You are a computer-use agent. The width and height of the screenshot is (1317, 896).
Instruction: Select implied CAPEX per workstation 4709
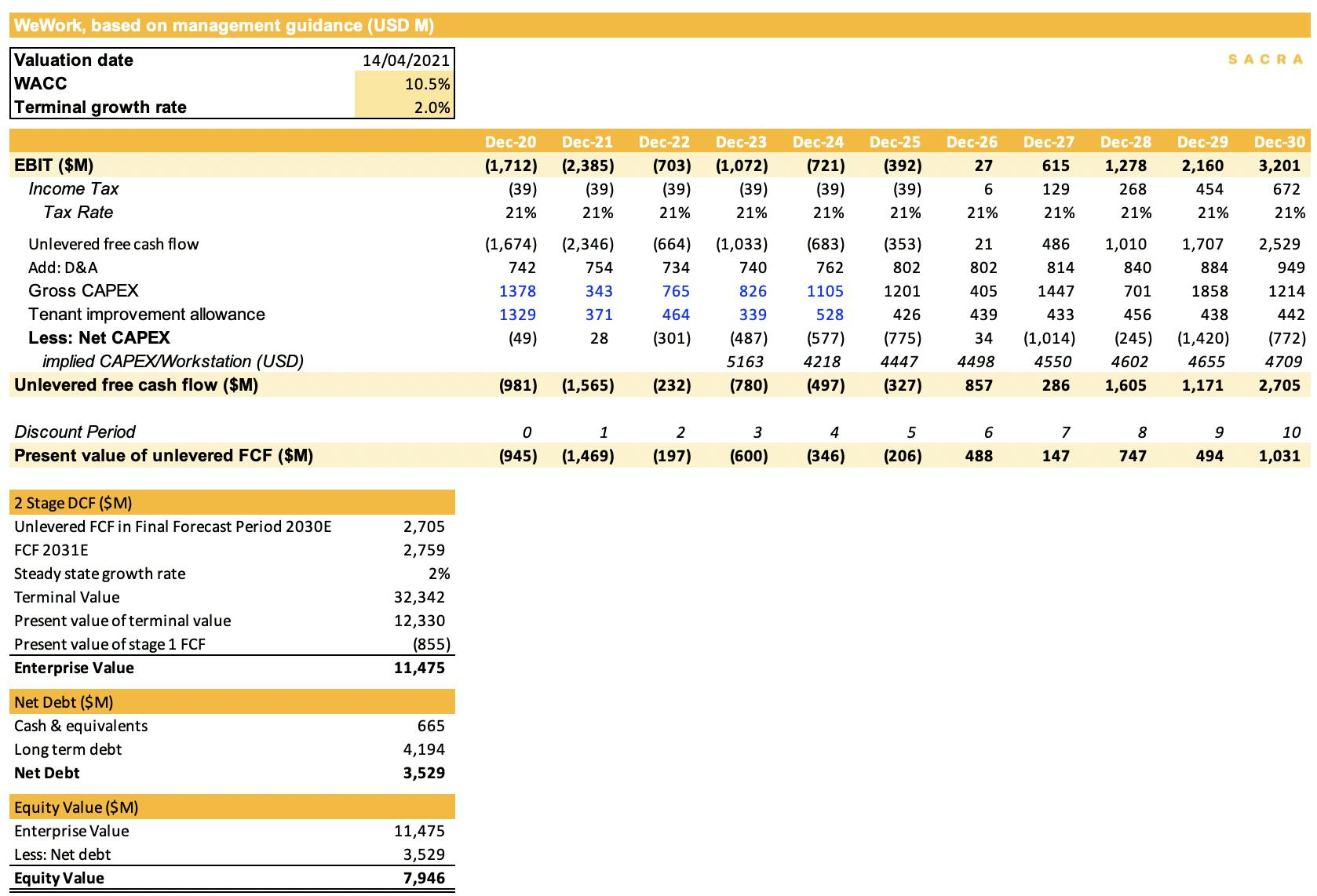point(1284,362)
